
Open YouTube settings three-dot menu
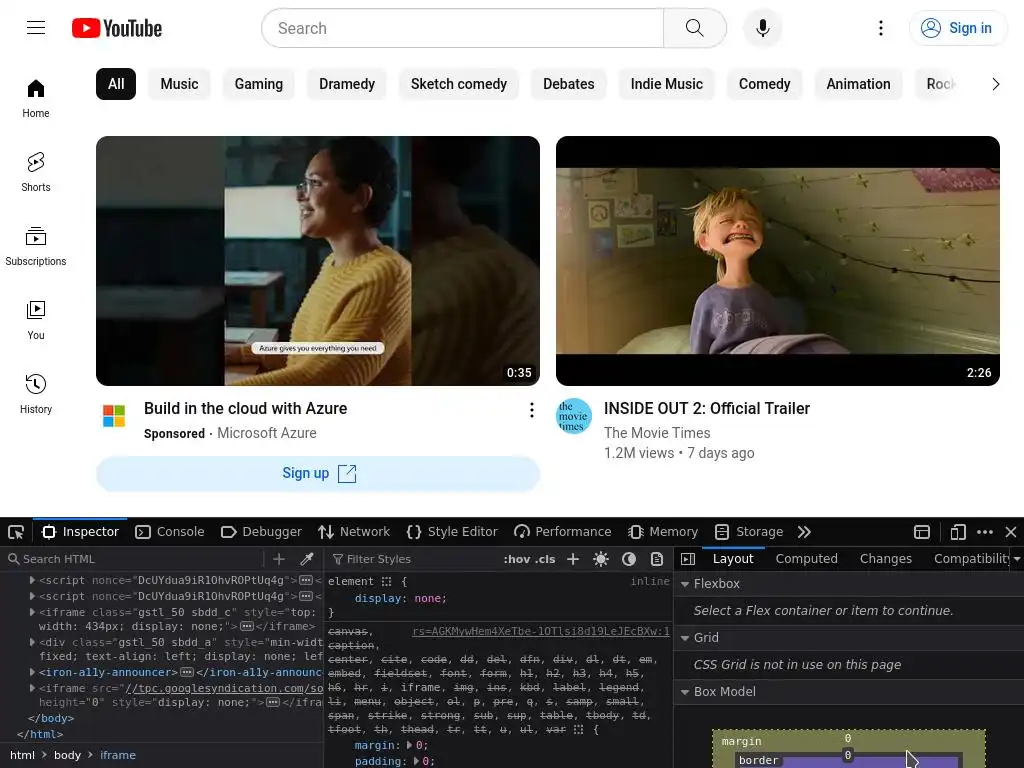(881, 28)
